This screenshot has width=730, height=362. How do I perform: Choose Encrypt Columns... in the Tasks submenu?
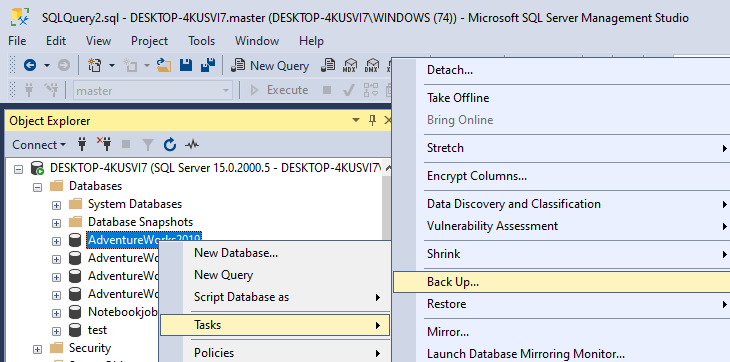click(x=561, y=176)
